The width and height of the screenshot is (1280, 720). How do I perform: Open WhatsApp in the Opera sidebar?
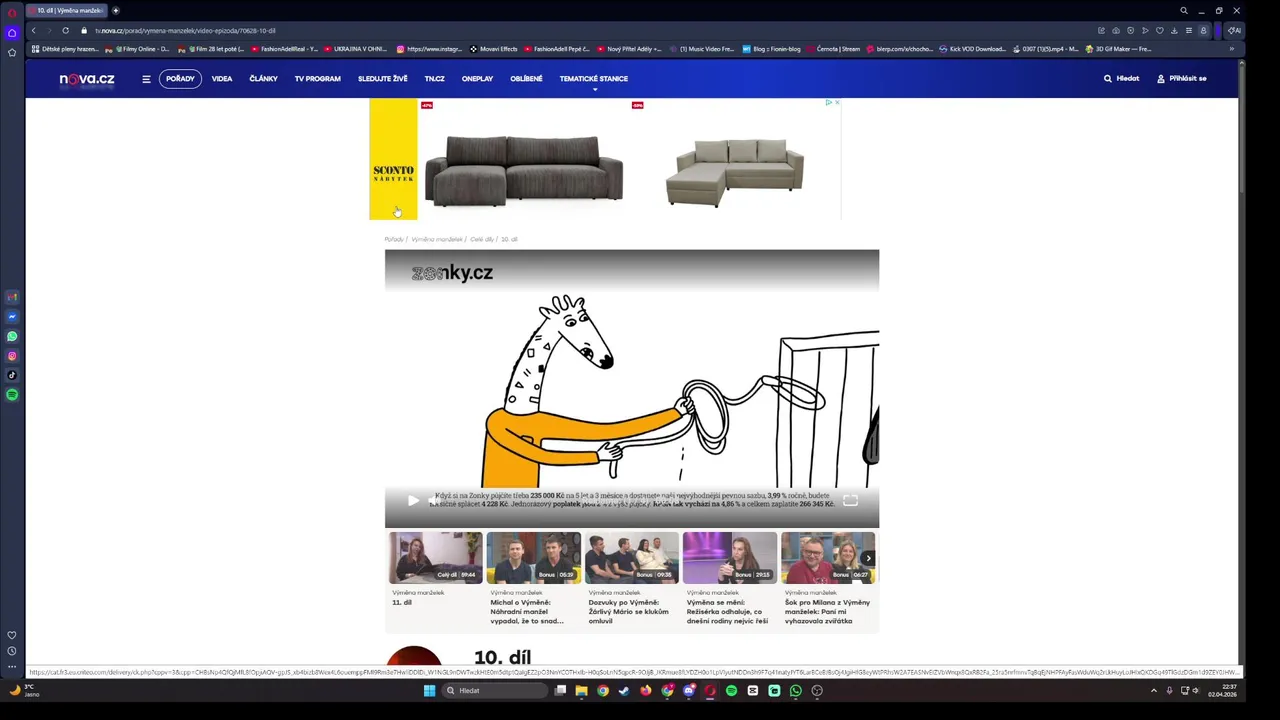12,337
